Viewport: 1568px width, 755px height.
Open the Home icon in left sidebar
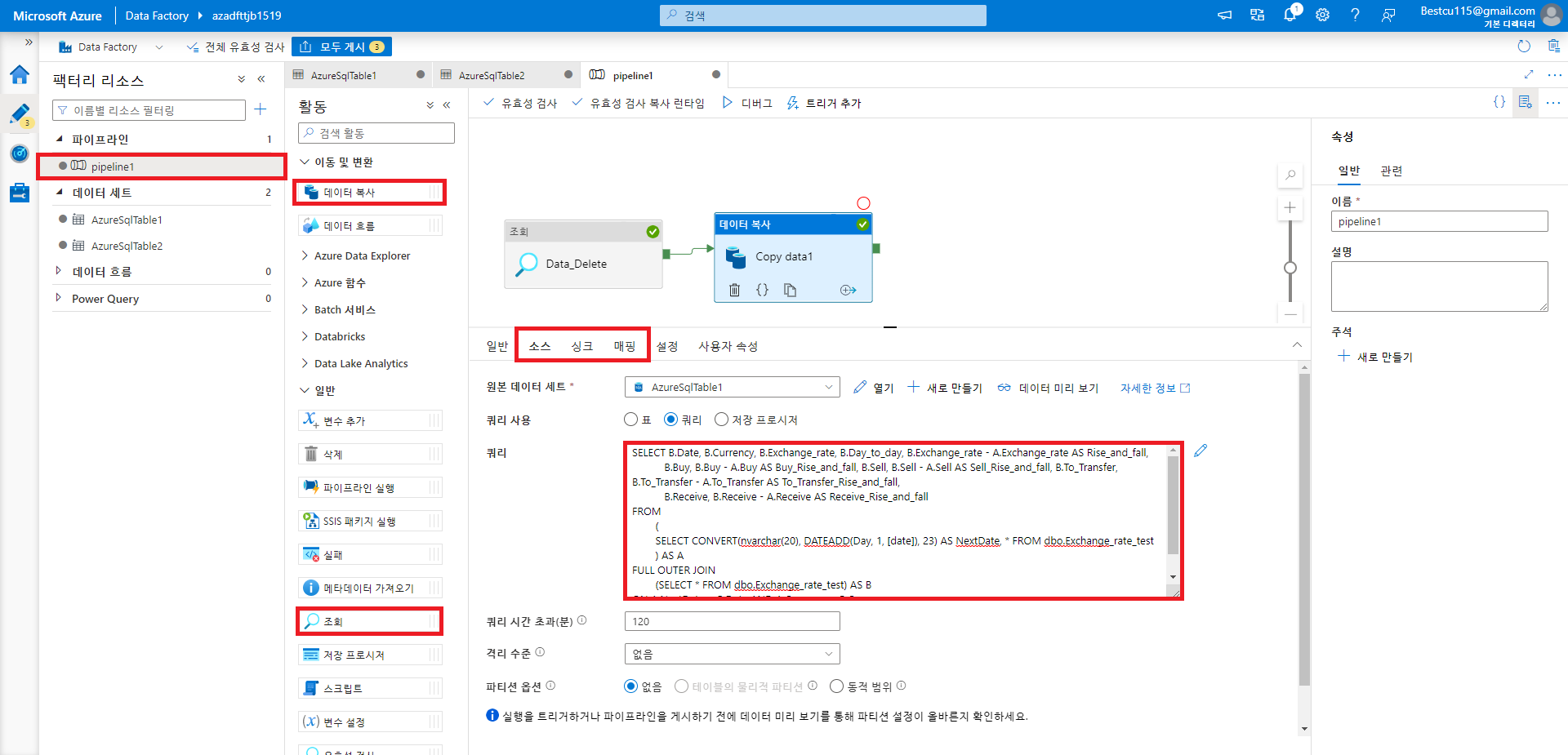tap(20, 75)
